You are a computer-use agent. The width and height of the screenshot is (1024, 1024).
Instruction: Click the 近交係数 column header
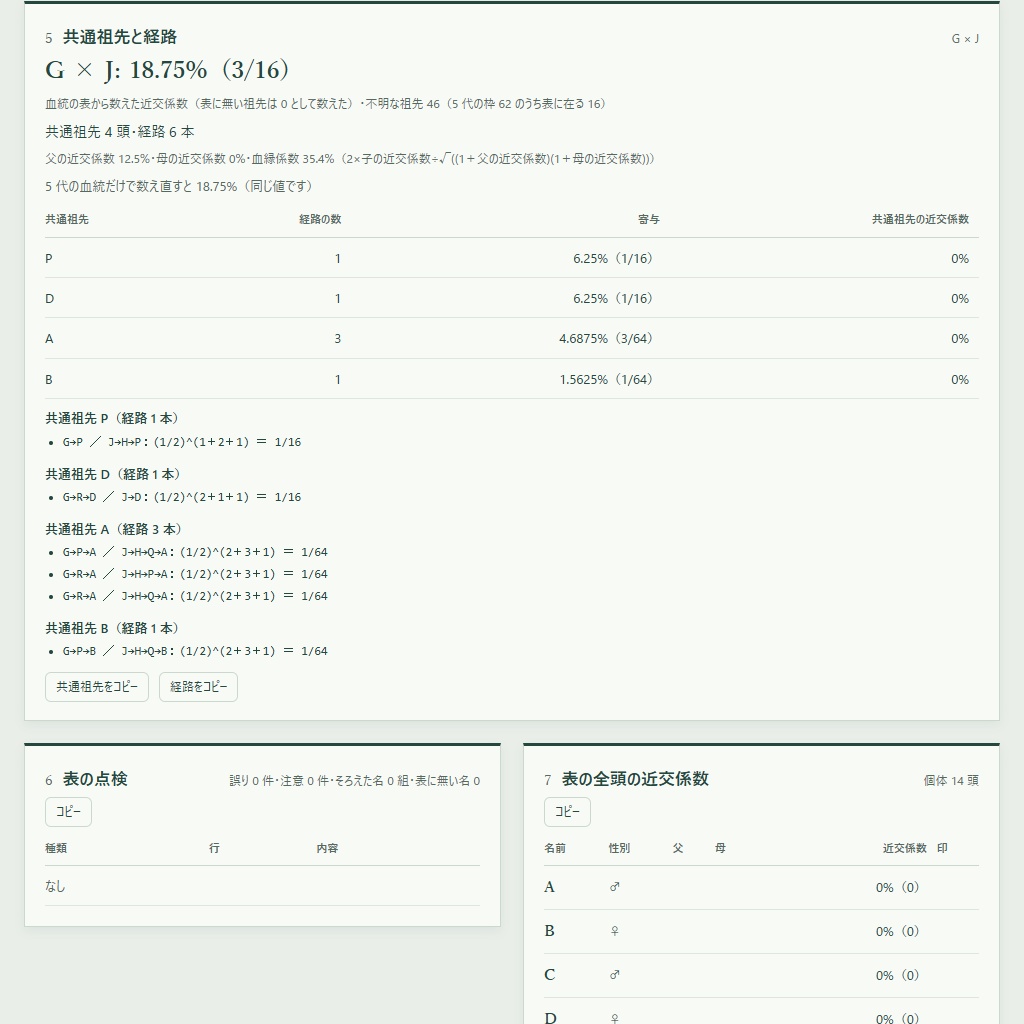(904, 848)
